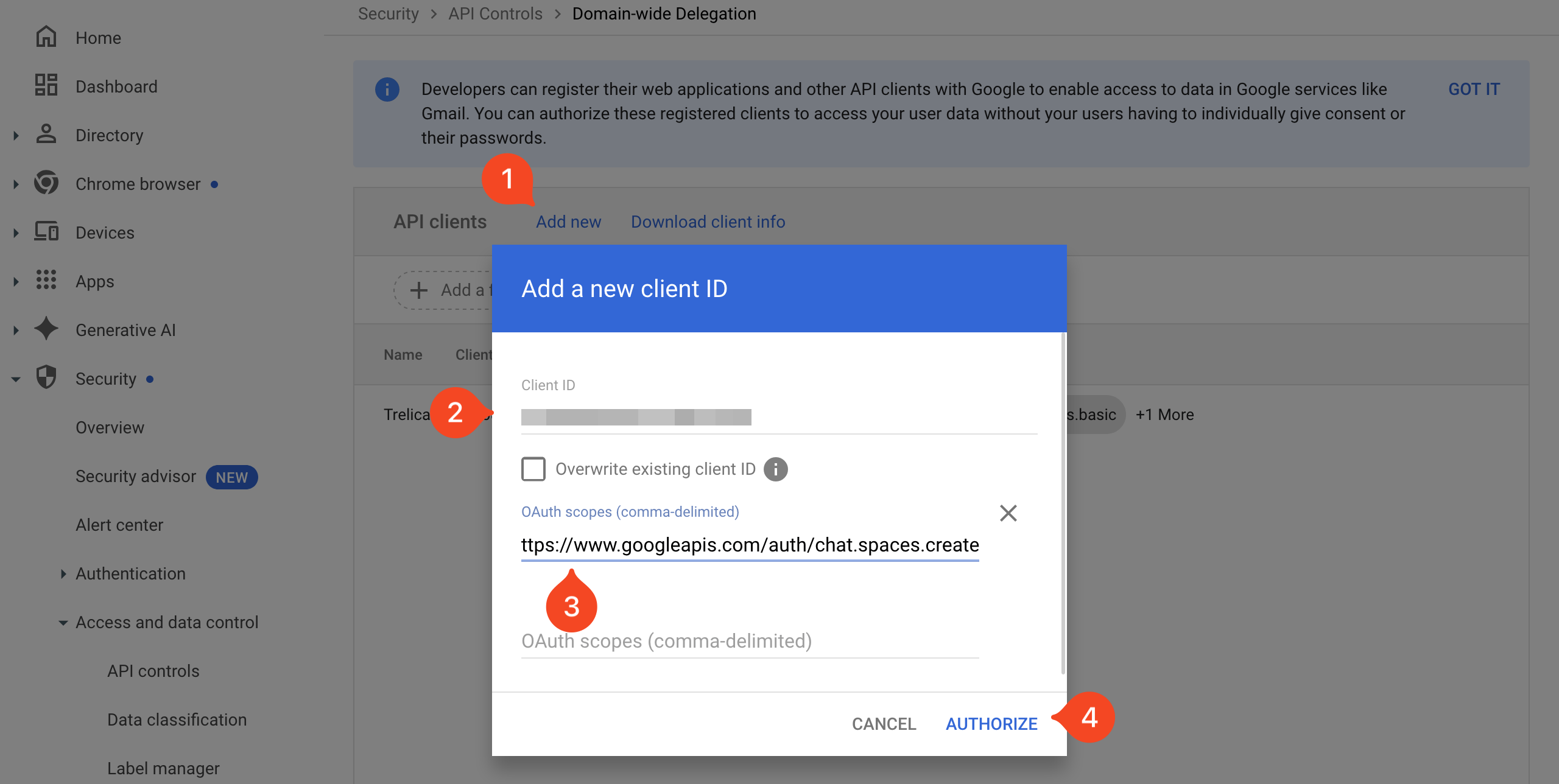
Task: Click Domain-wide Delegation breadcrumb text
Action: [664, 13]
